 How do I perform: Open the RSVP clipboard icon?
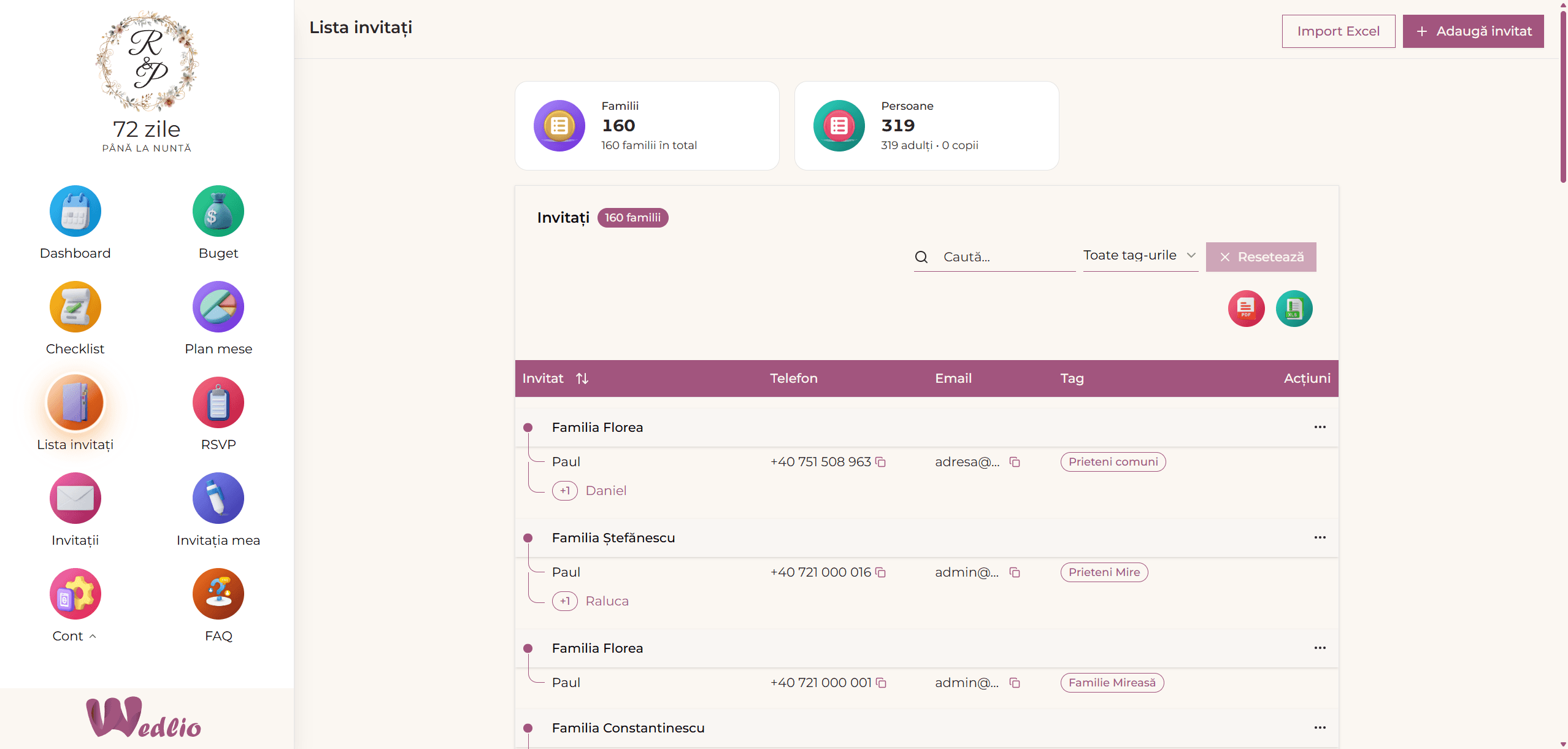coord(218,402)
